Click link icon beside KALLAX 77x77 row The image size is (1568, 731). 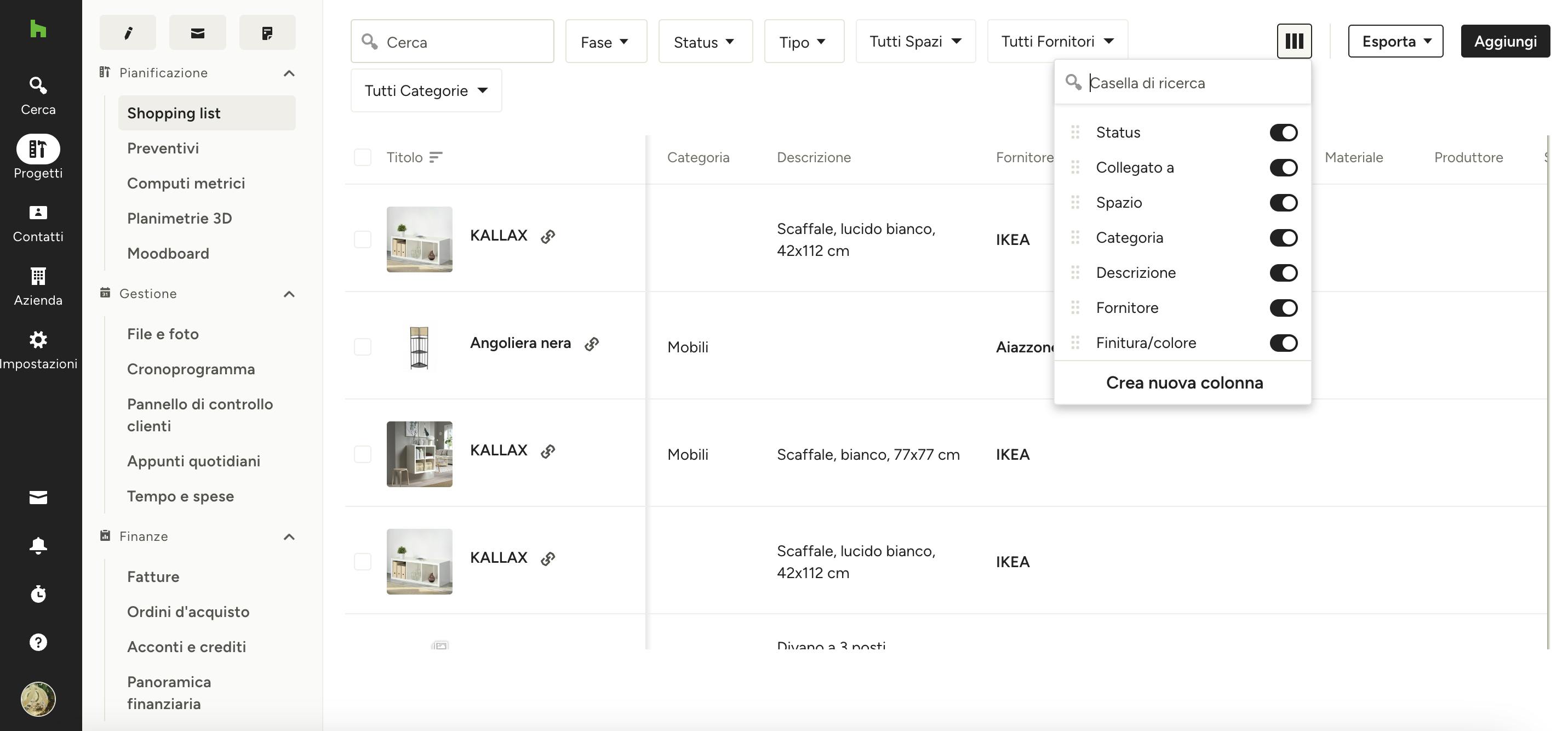click(x=548, y=451)
